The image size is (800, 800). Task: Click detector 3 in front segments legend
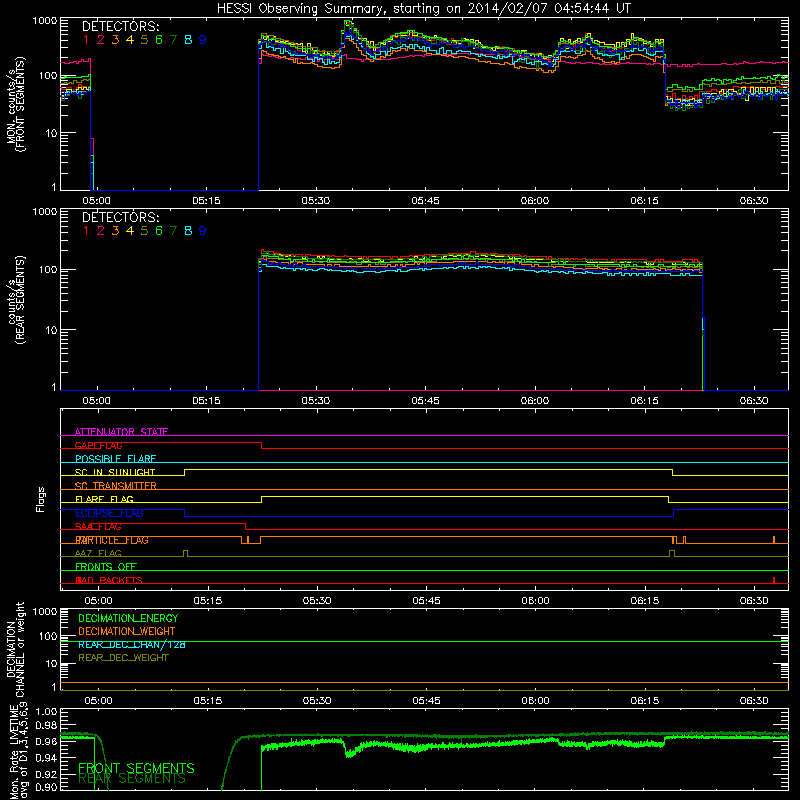tap(115, 39)
